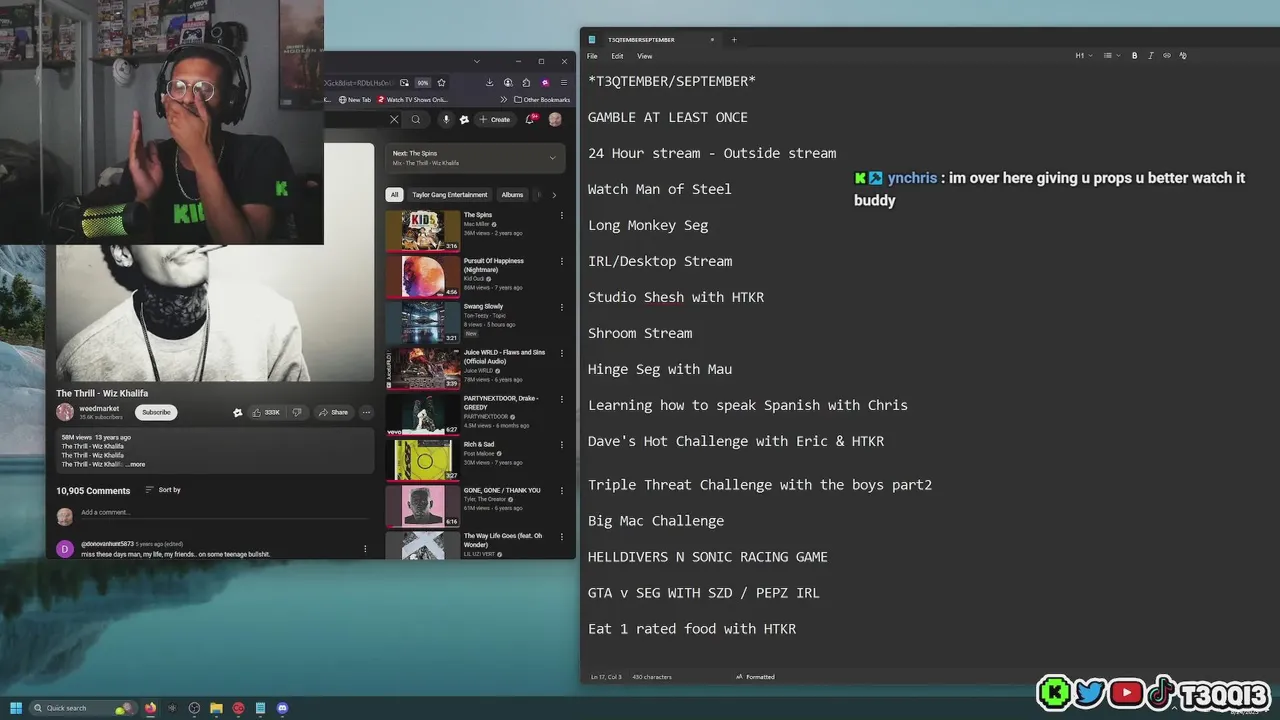1280x720 pixels.
Task: Show more bookmarks with double chevron
Action: 503,100
